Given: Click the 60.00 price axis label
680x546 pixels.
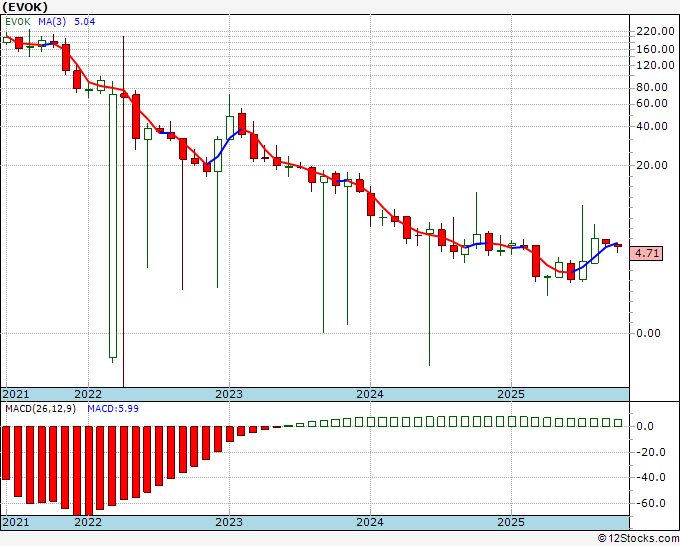Looking at the screenshot, I should tap(652, 103).
